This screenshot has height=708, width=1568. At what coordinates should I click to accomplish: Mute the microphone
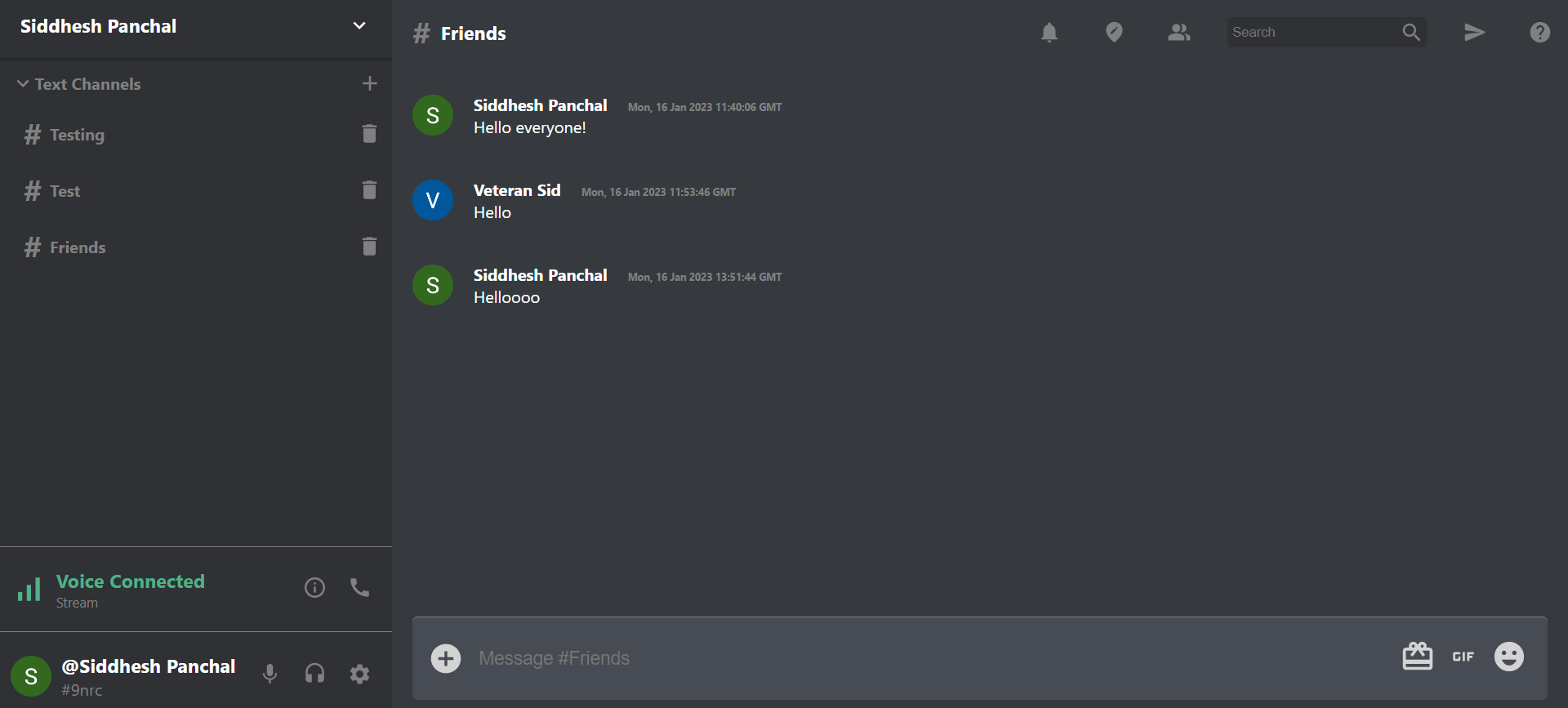tap(269, 673)
